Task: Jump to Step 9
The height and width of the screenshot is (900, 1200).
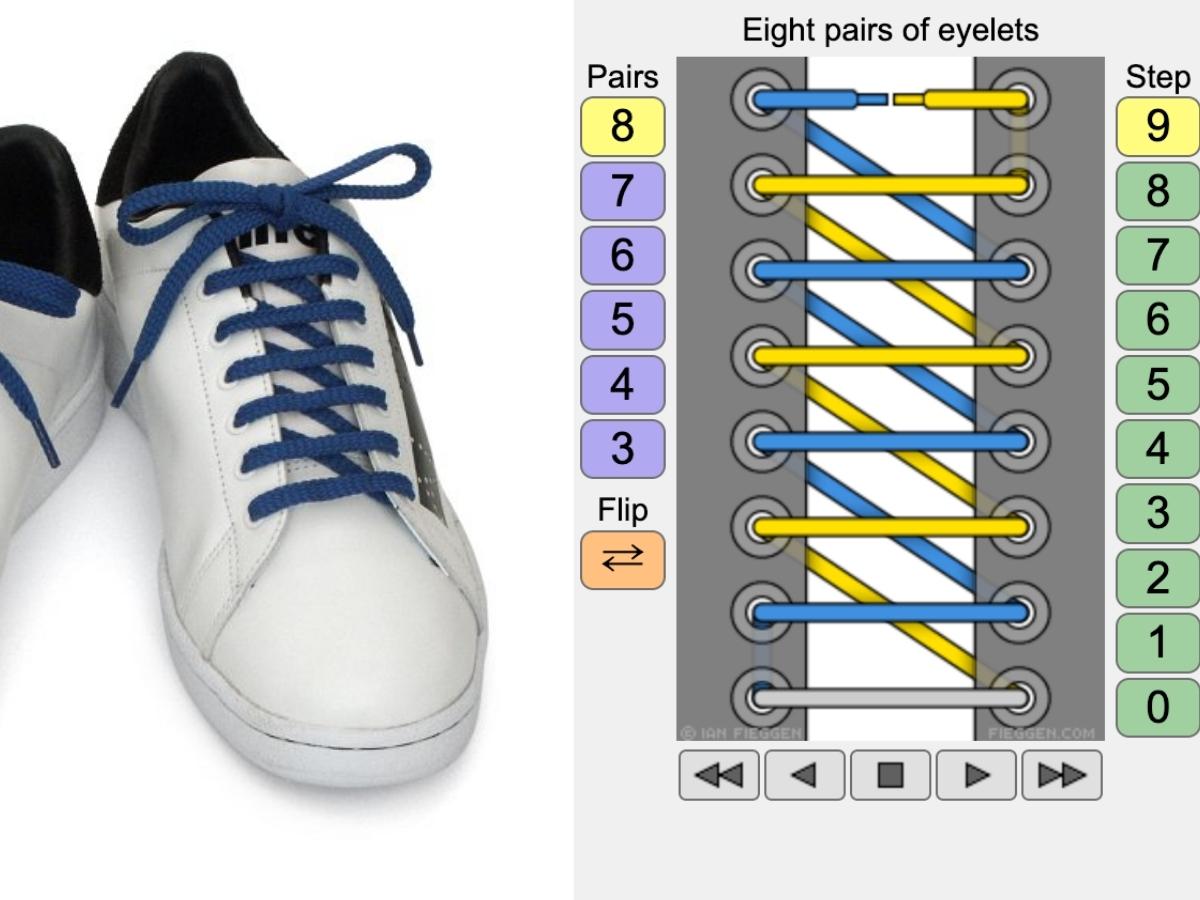Action: [1158, 127]
